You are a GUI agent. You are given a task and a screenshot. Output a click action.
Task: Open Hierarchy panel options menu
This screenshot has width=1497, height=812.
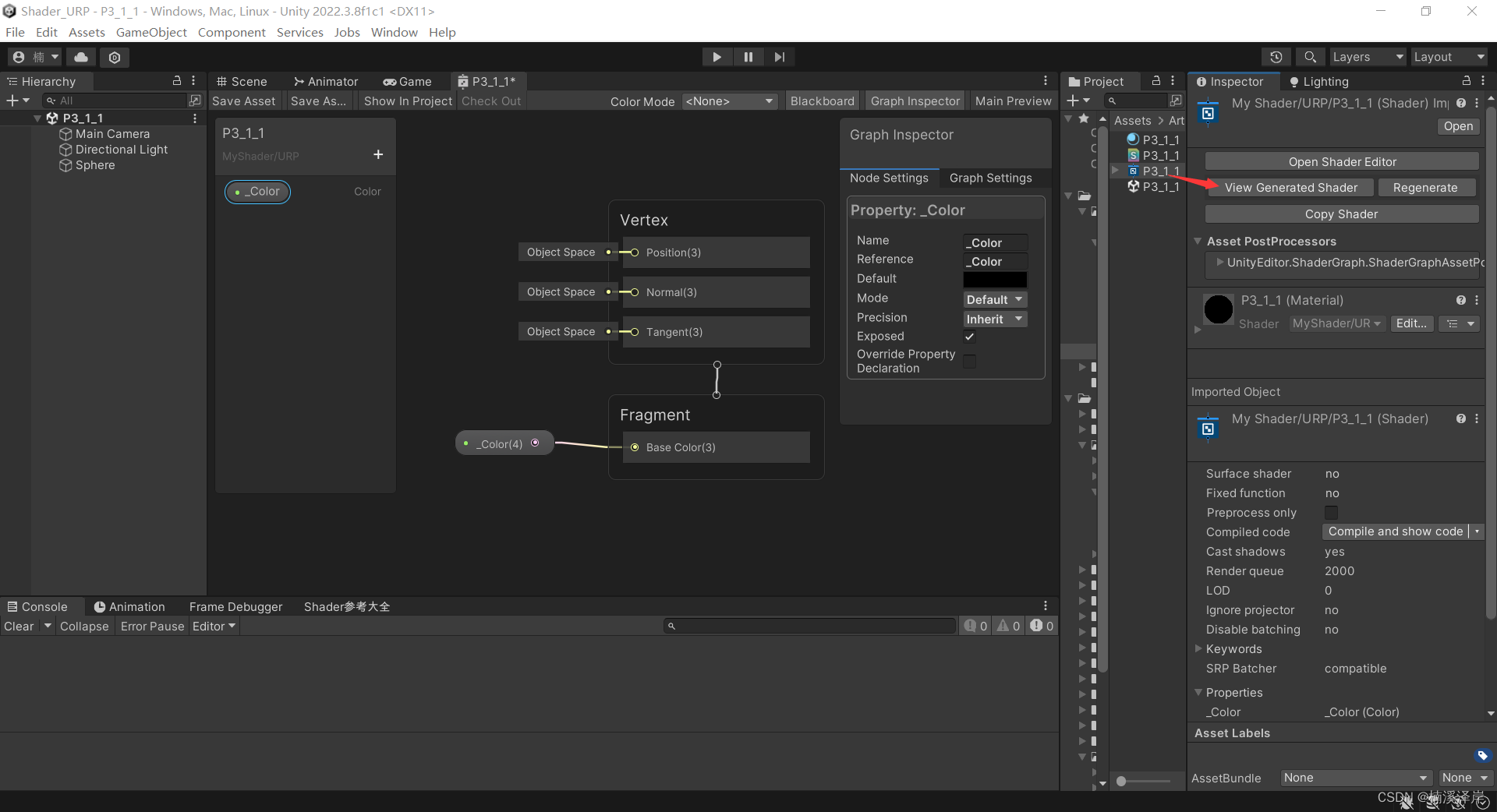(x=193, y=81)
